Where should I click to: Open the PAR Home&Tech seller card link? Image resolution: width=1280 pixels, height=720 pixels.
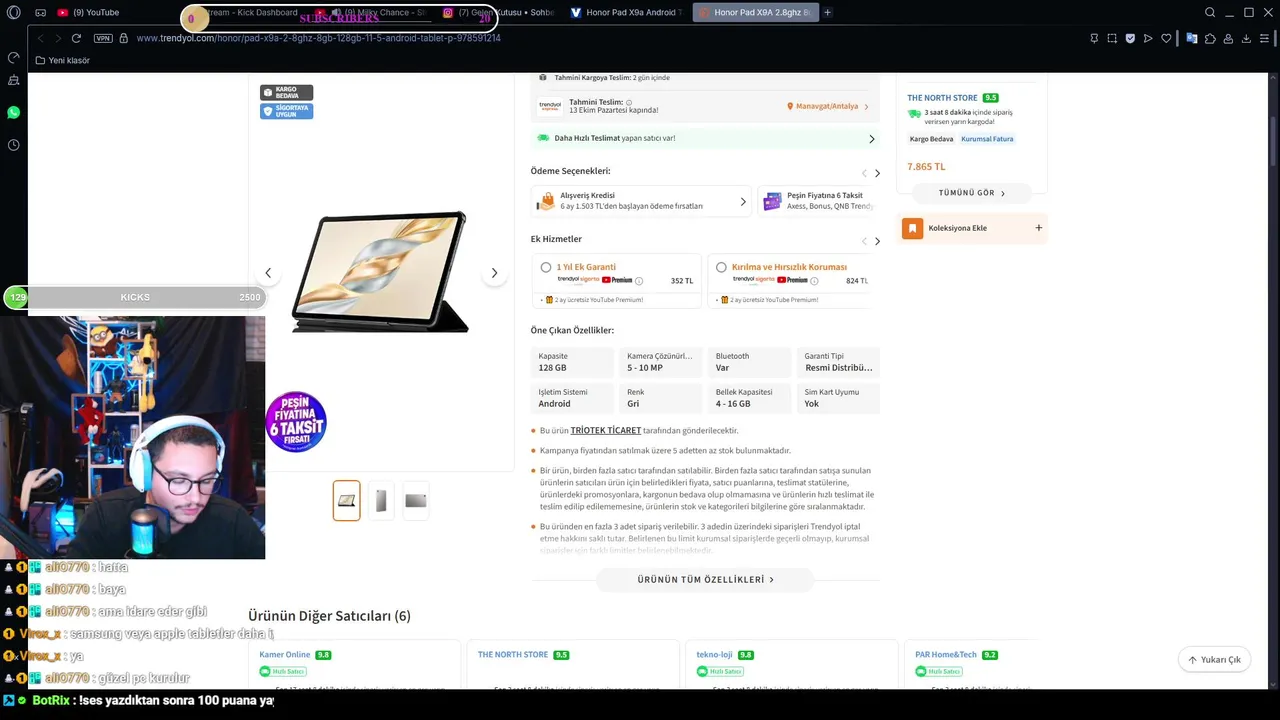click(946, 655)
